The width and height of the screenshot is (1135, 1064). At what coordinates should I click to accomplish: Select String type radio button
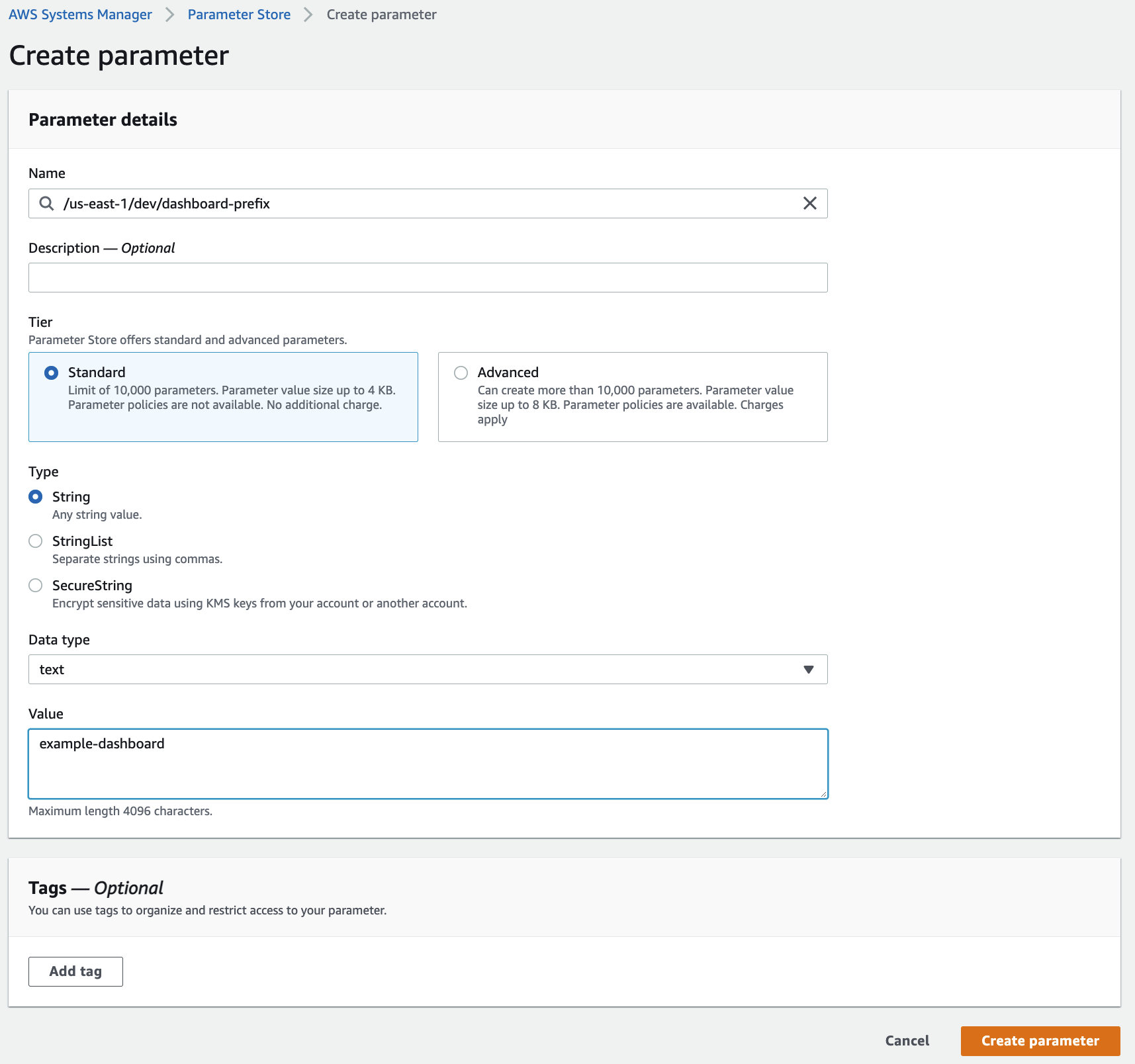36,496
